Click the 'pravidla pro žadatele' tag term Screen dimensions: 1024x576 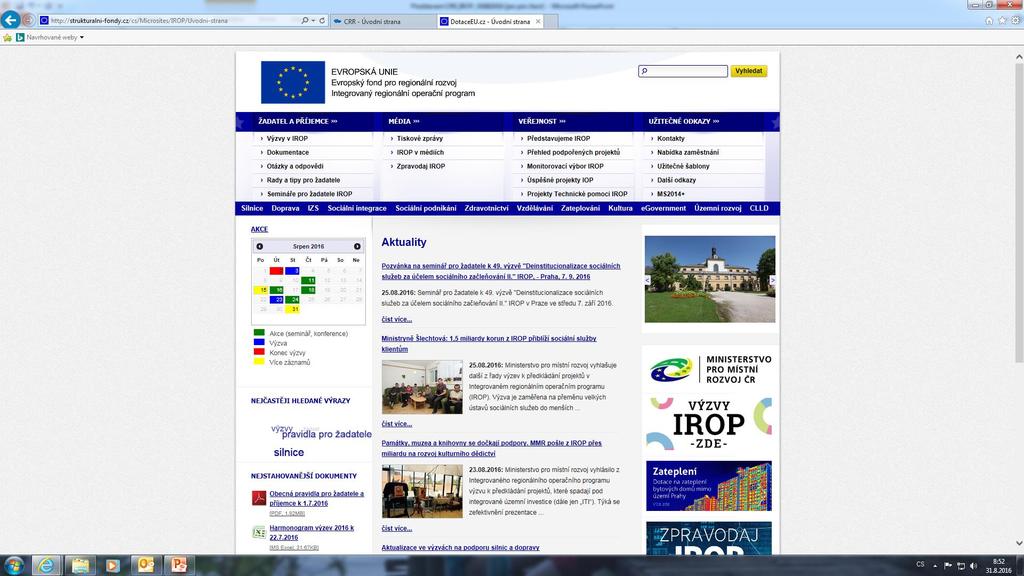[x=327, y=434]
